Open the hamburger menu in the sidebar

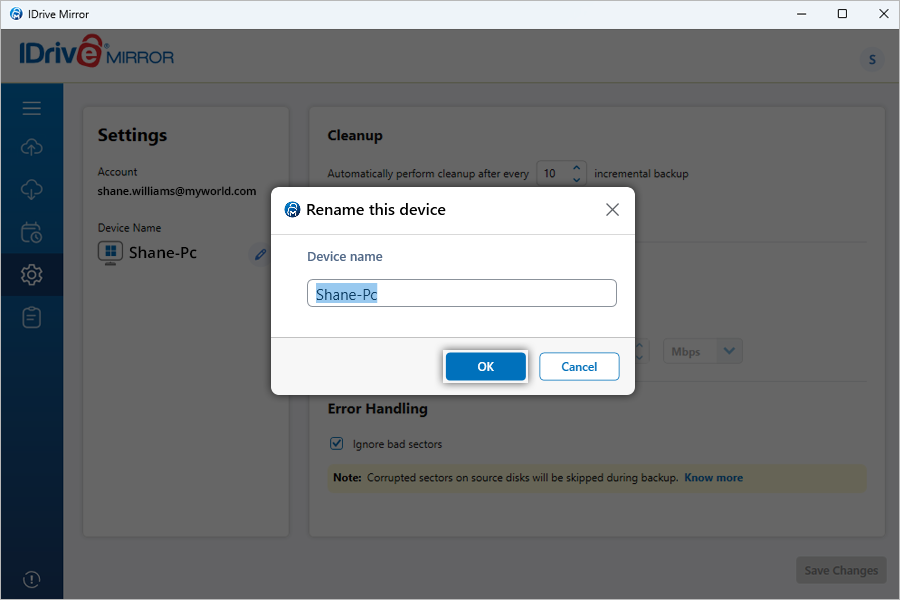click(x=31, y=108)
